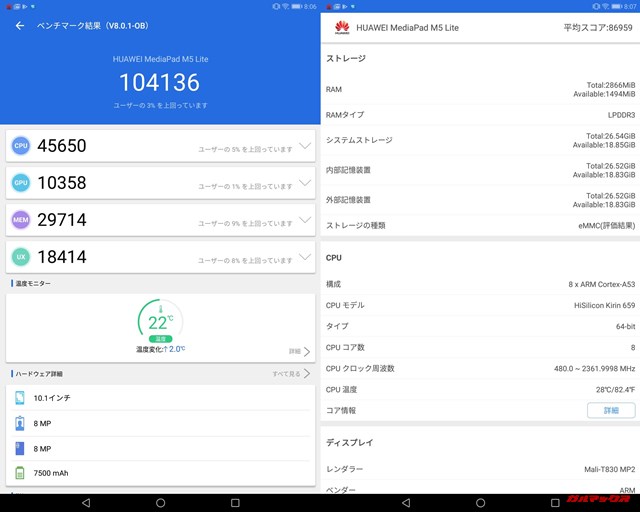Tap the RAMタイプ LPDDR3 value
The height and width of the screenshot is (512, 640).
(621, 115)
